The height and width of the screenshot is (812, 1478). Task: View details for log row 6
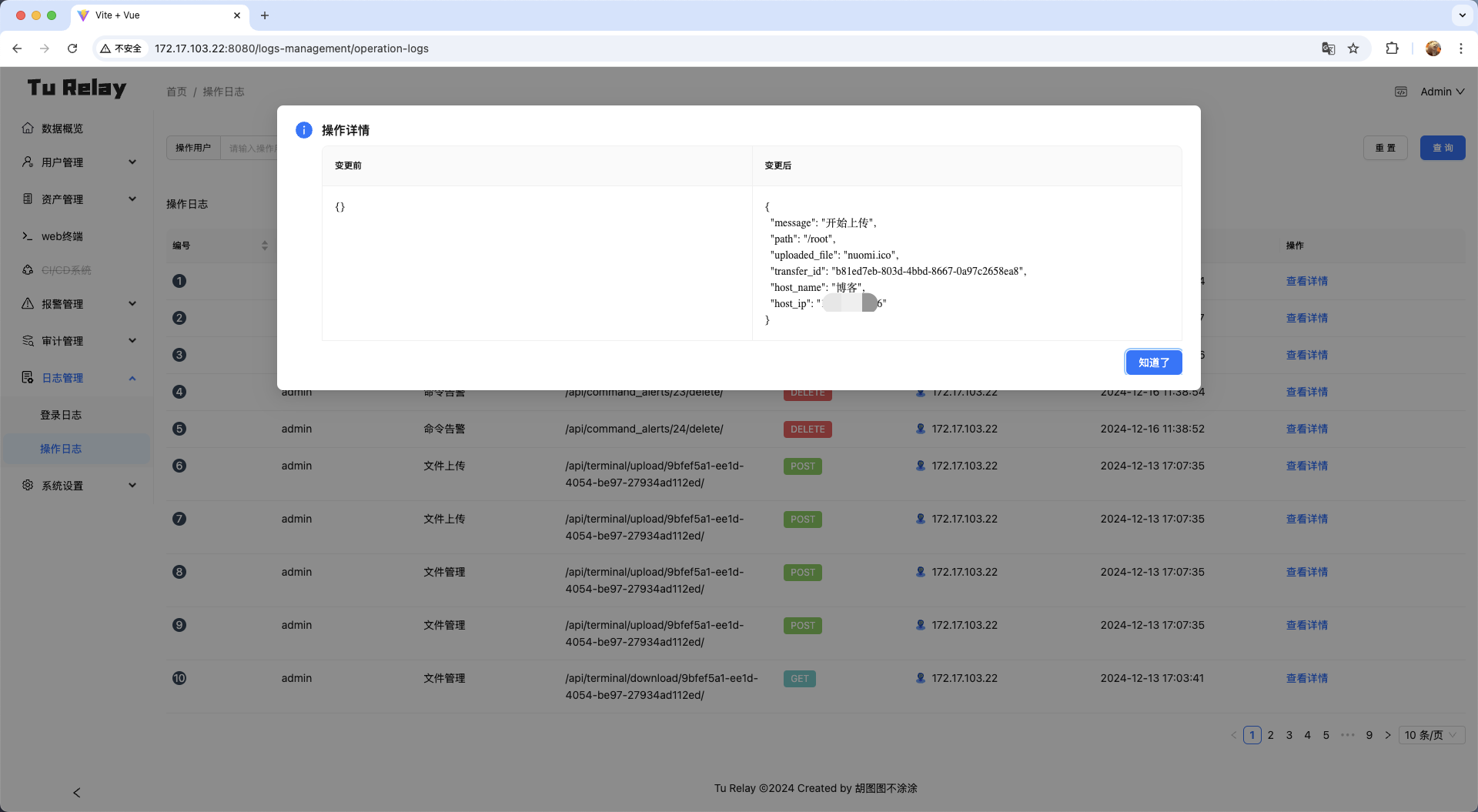click(1306, 466)
